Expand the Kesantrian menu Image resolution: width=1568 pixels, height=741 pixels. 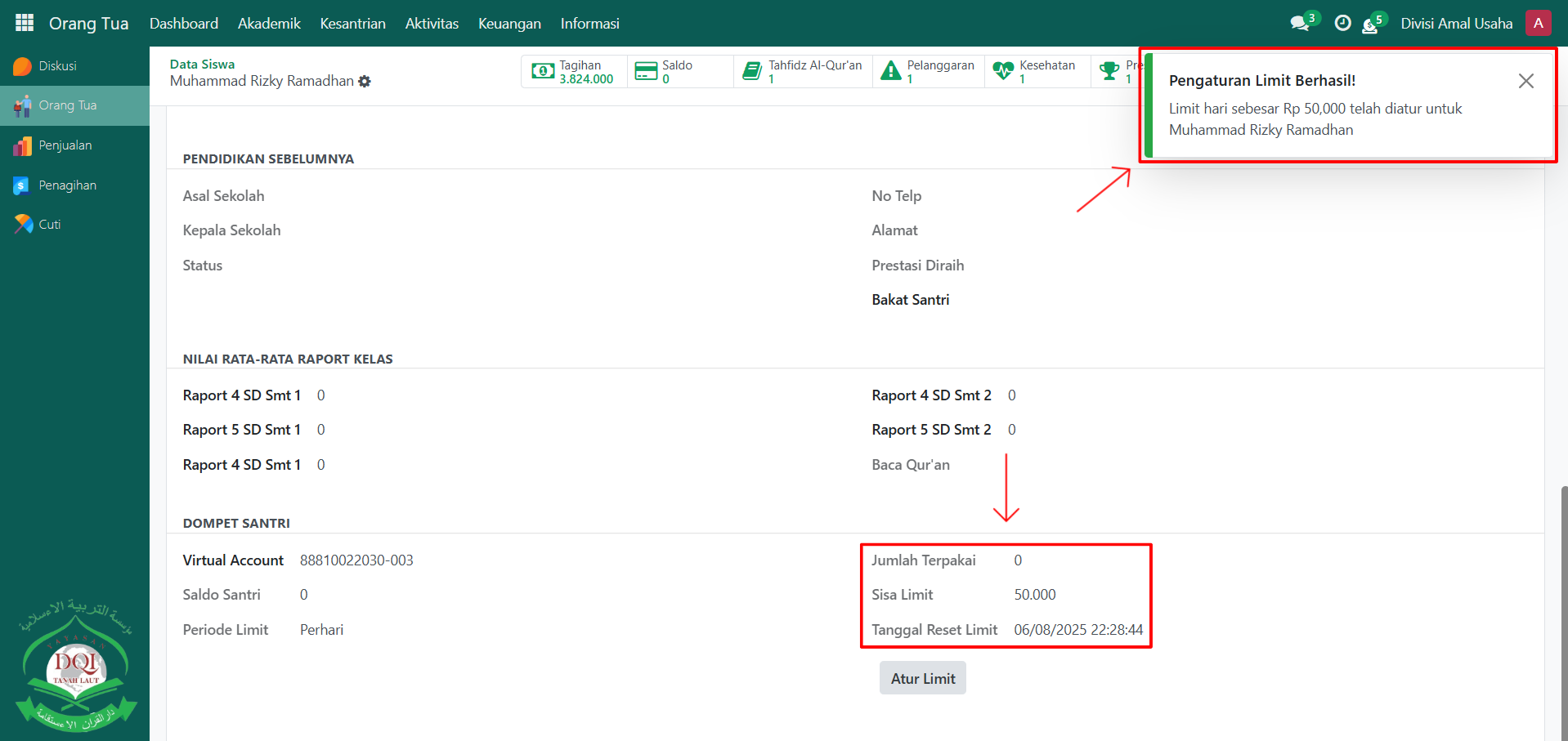352,24
